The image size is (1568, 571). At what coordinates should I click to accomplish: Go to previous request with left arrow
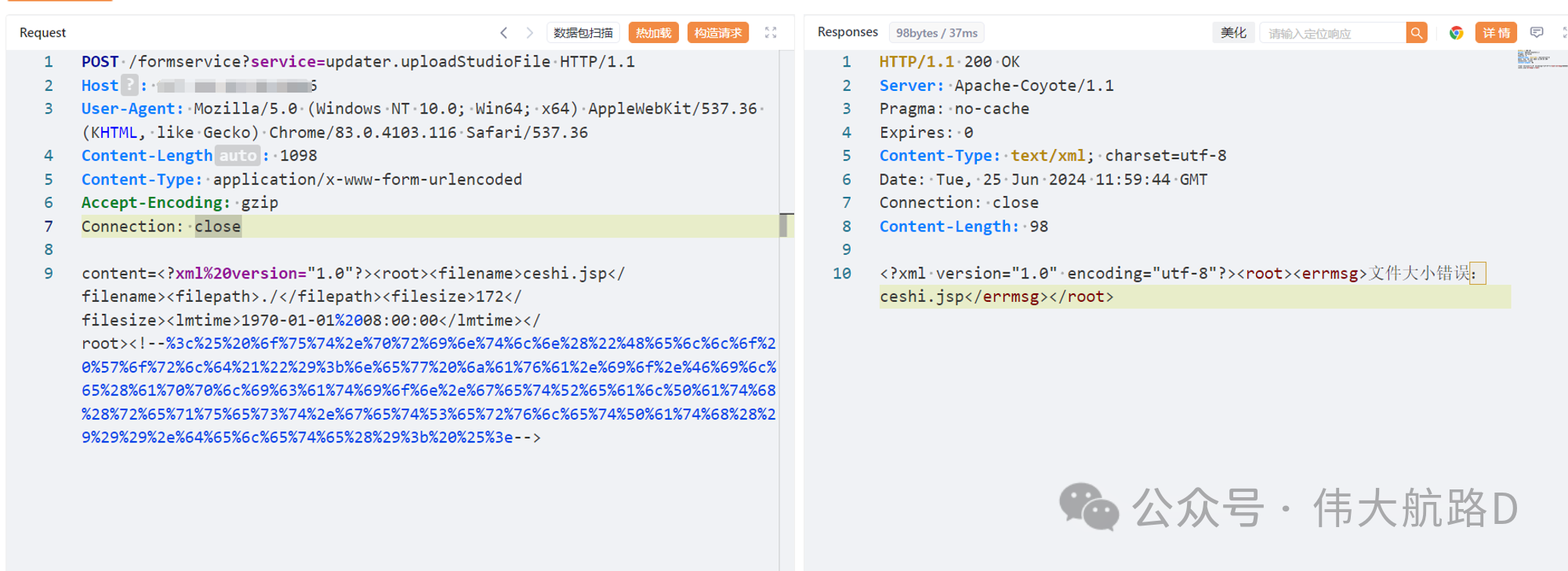(x=504, y=33)
